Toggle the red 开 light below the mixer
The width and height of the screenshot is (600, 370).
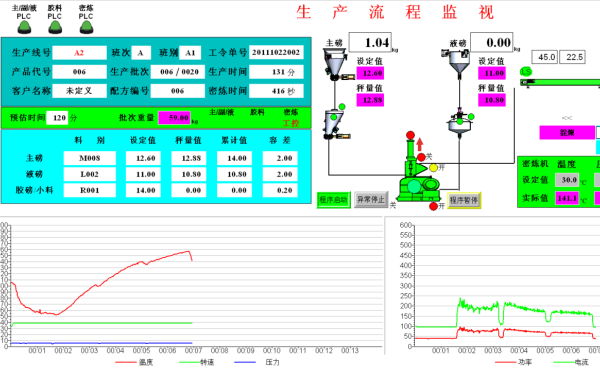[433, 206]
